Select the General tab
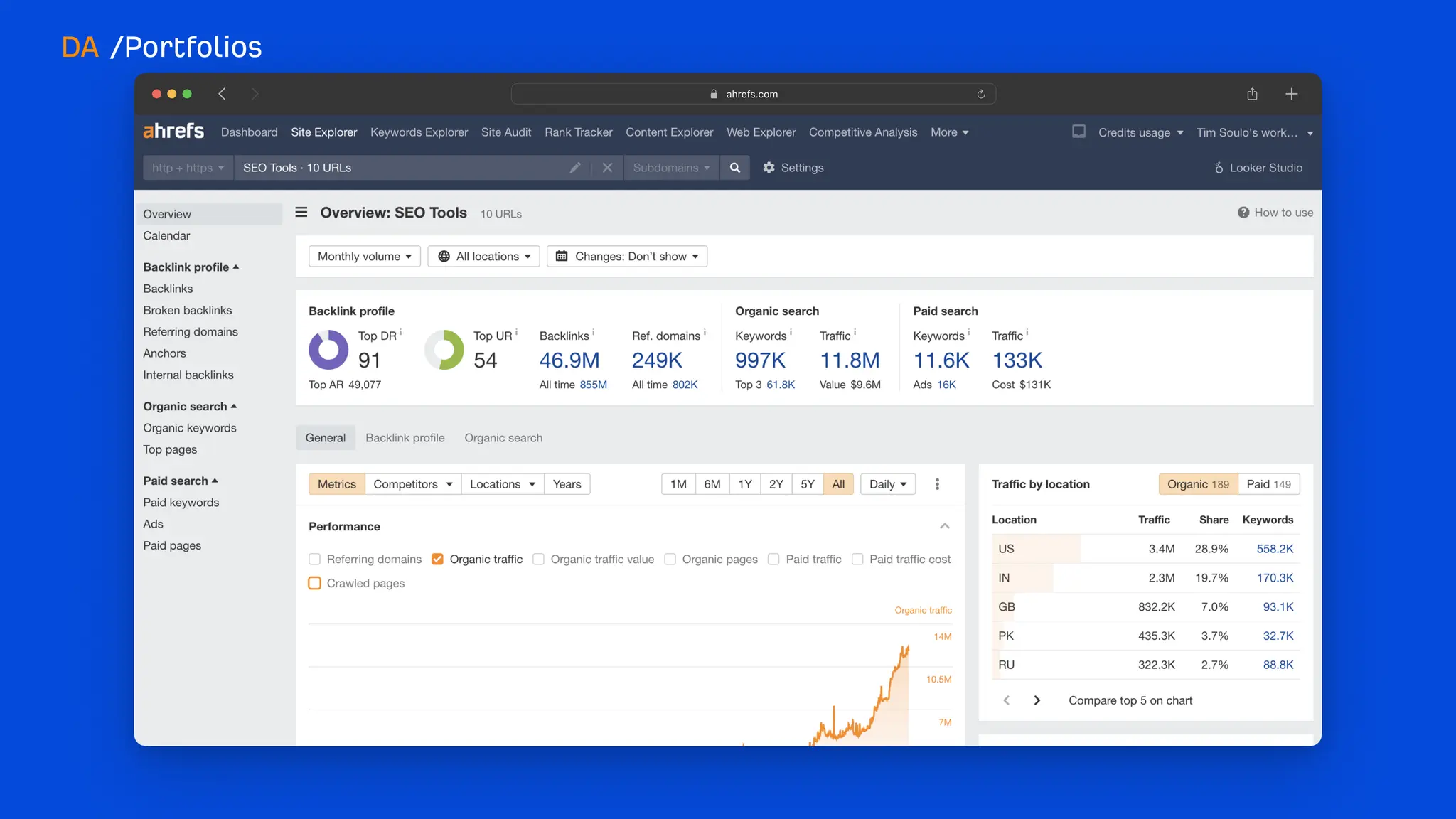Image resolution: width=1456 pixels, height=819 pixels. 326,438
